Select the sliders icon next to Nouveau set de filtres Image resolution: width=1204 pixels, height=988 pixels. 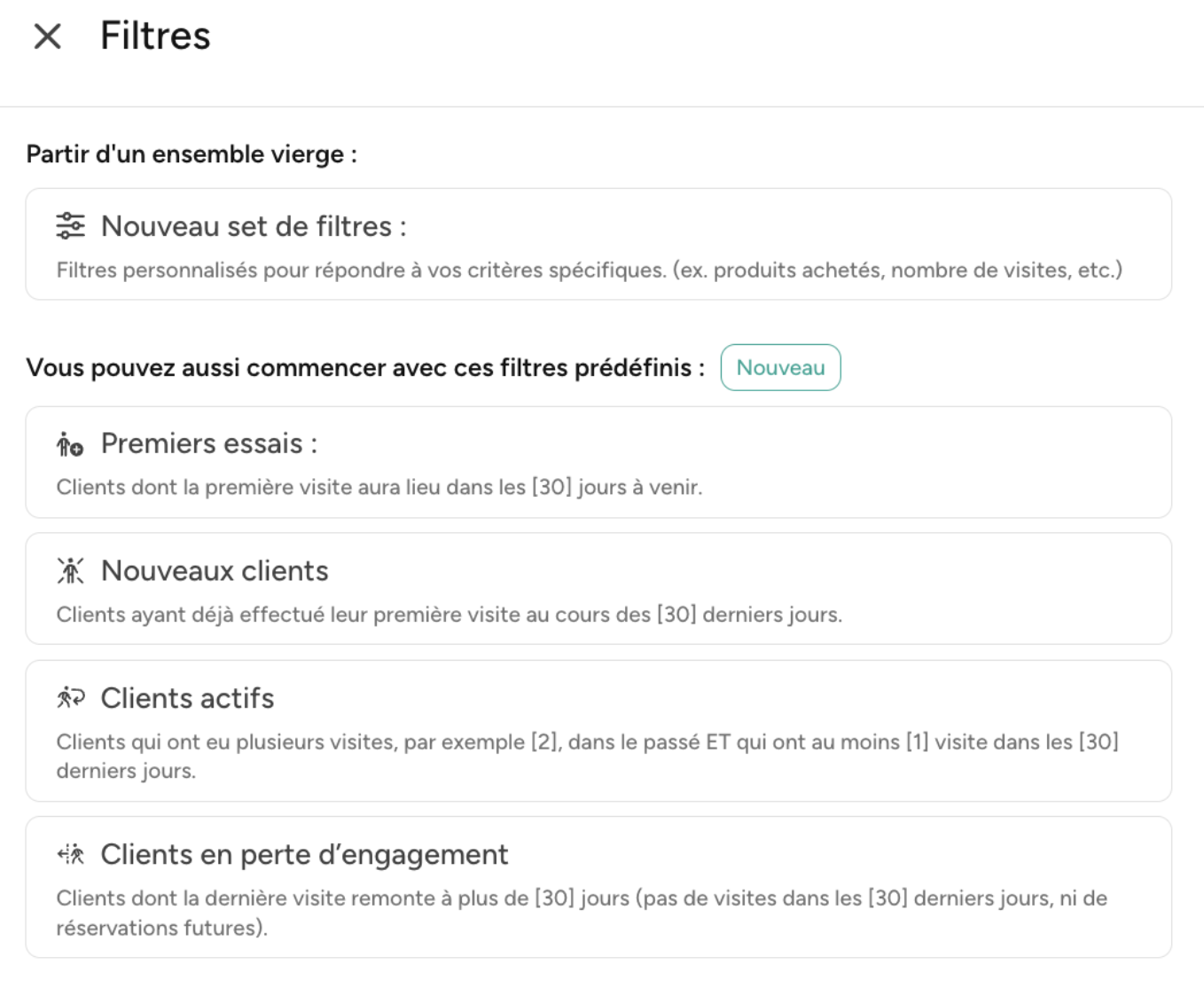click(70, 226)
